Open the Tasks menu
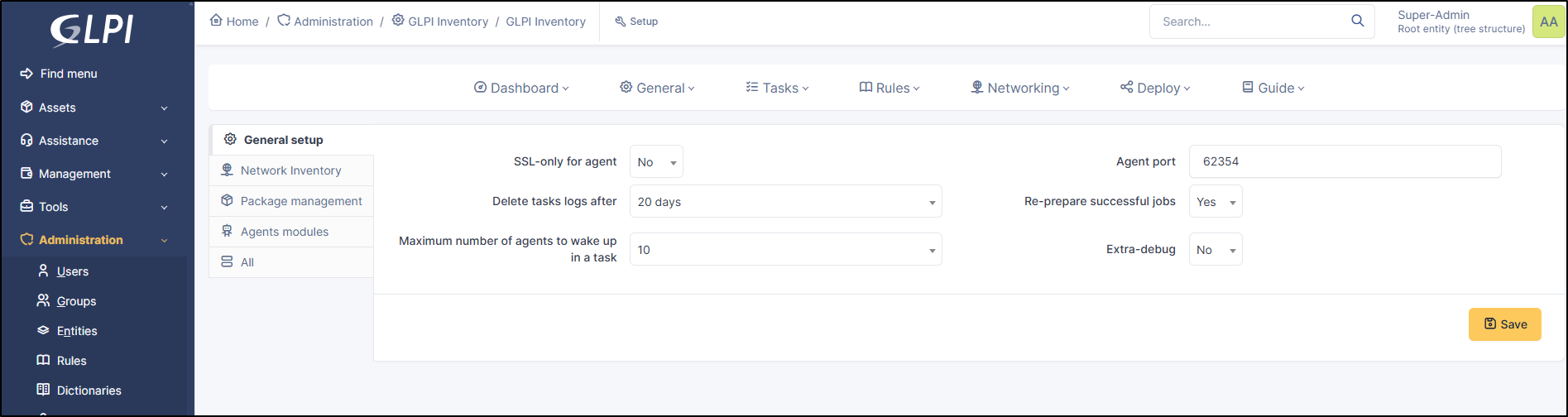 pyautogui.click(x=777, y=89)
